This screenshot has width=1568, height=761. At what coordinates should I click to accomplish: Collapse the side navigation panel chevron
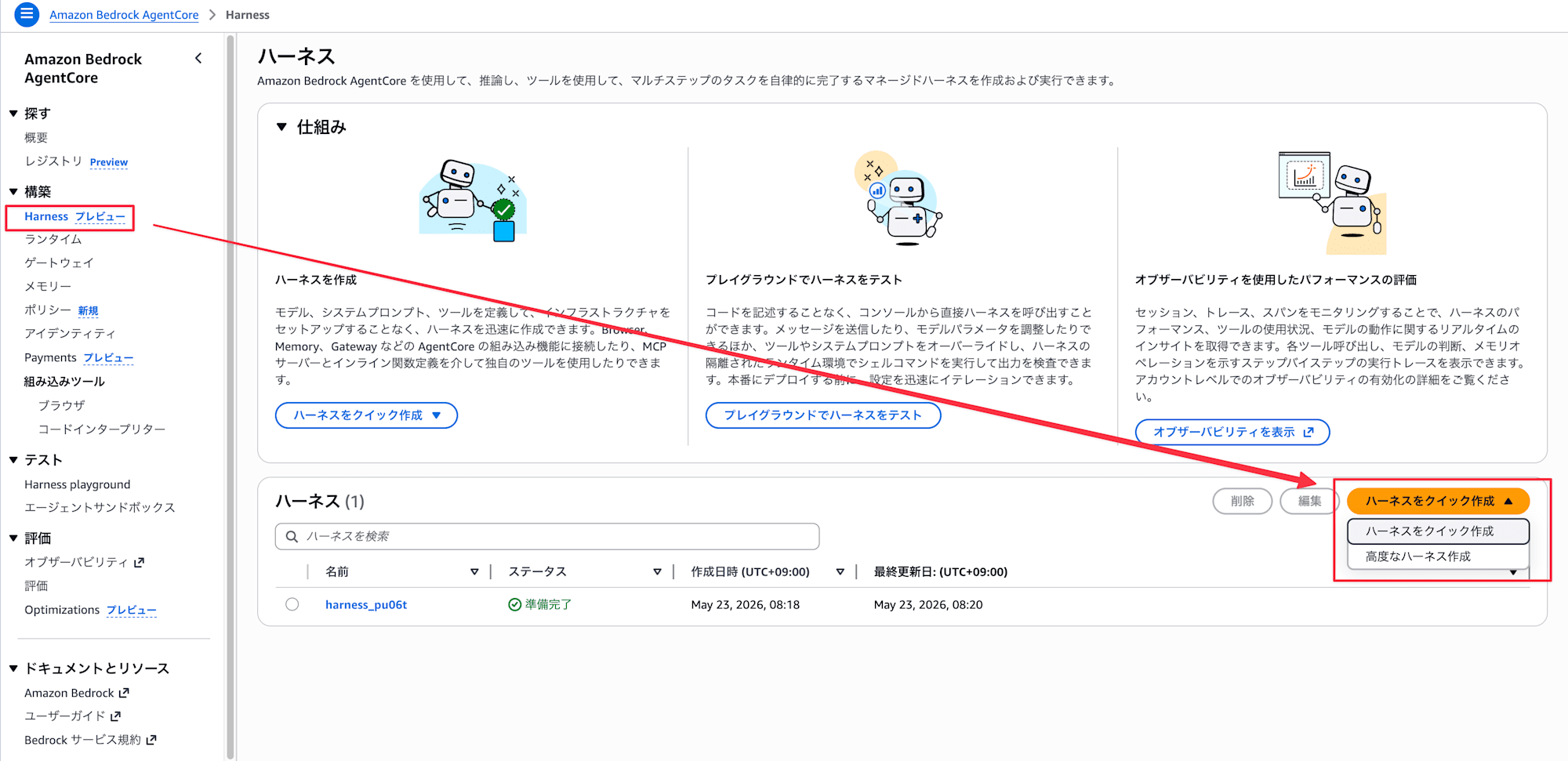coord(198,58)
